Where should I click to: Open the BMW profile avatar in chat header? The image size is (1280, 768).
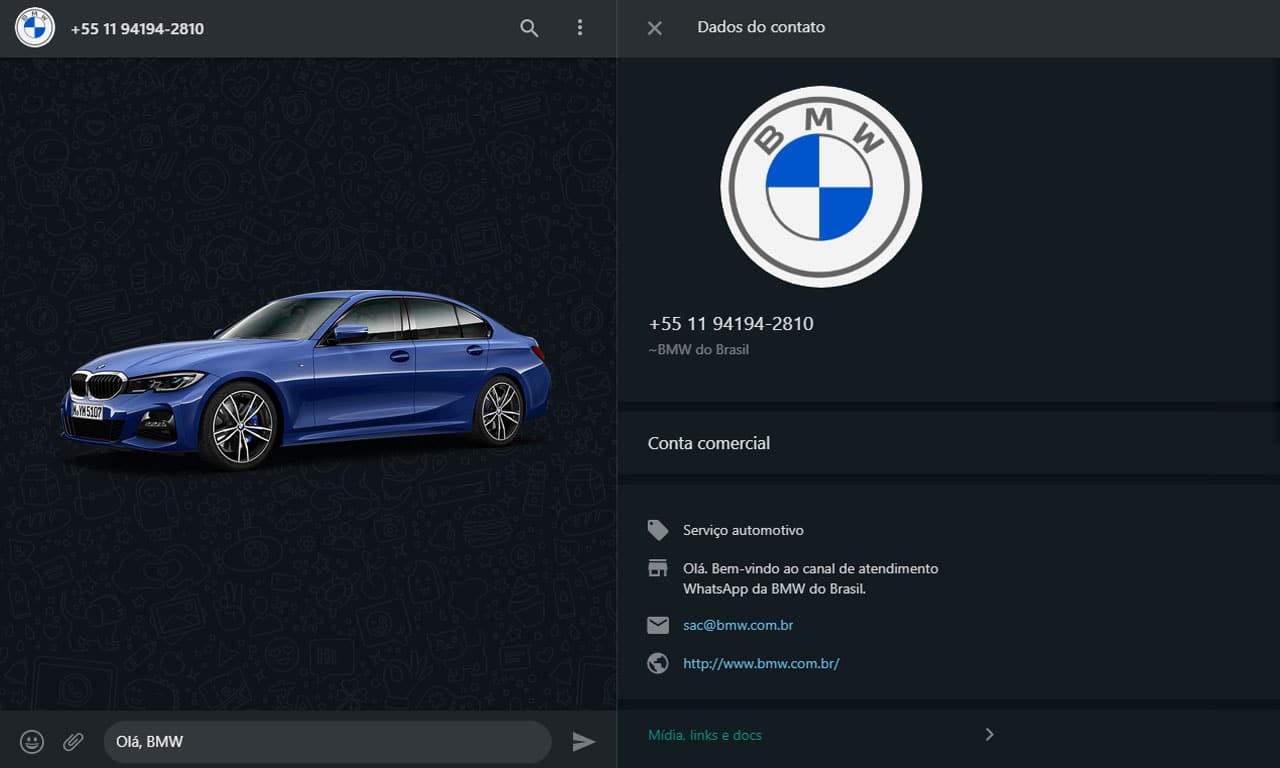pos(35,28)
